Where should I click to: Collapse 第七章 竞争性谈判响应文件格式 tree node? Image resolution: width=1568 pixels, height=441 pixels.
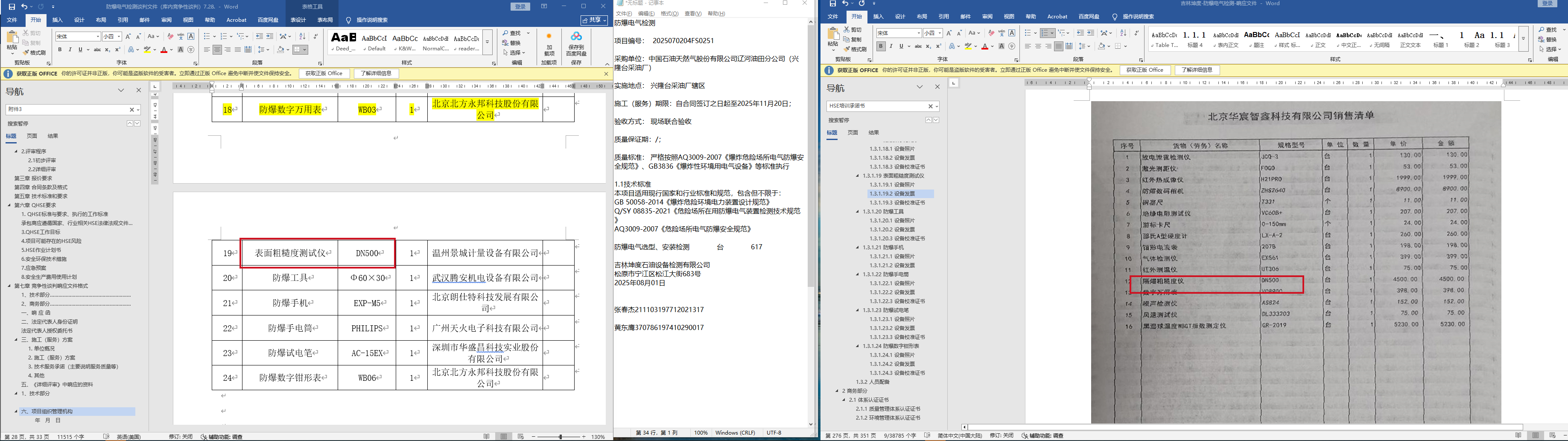(10, 286)
